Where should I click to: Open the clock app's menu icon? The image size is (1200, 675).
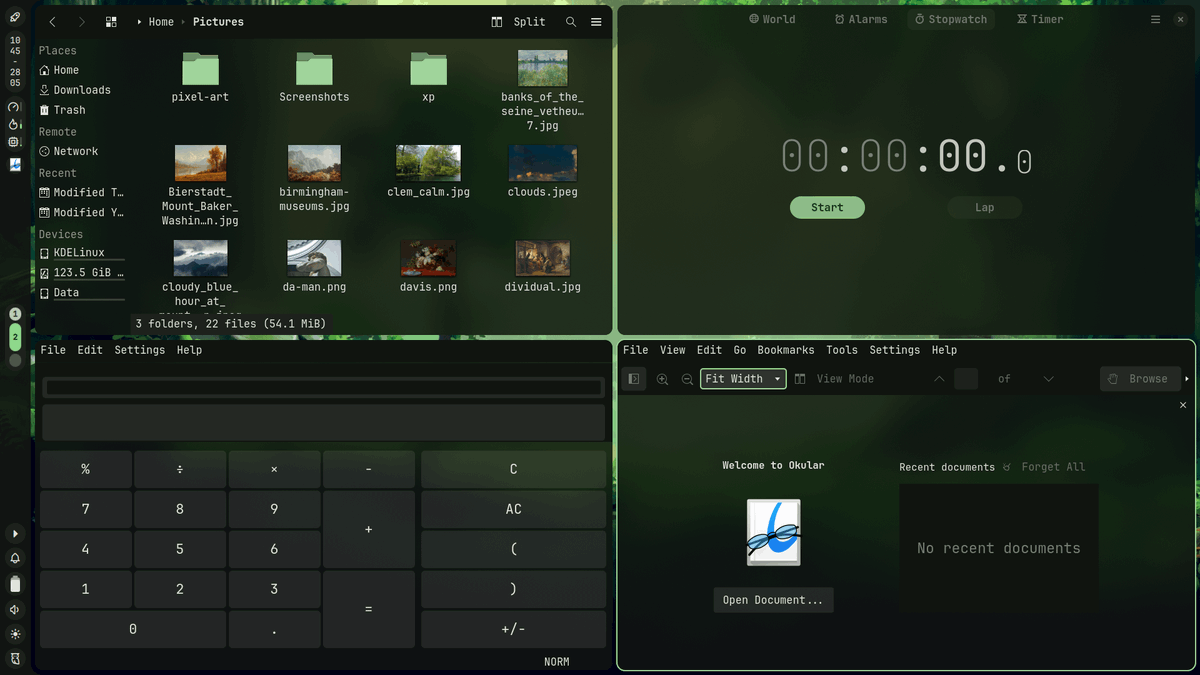click(1156, 19)
